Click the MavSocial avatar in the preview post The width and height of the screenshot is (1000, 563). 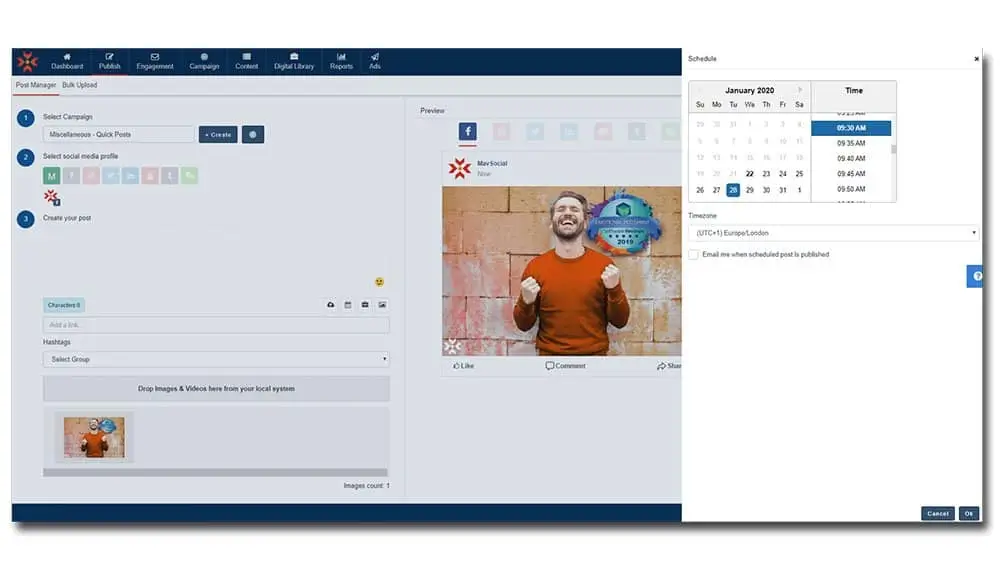point(459,168)
